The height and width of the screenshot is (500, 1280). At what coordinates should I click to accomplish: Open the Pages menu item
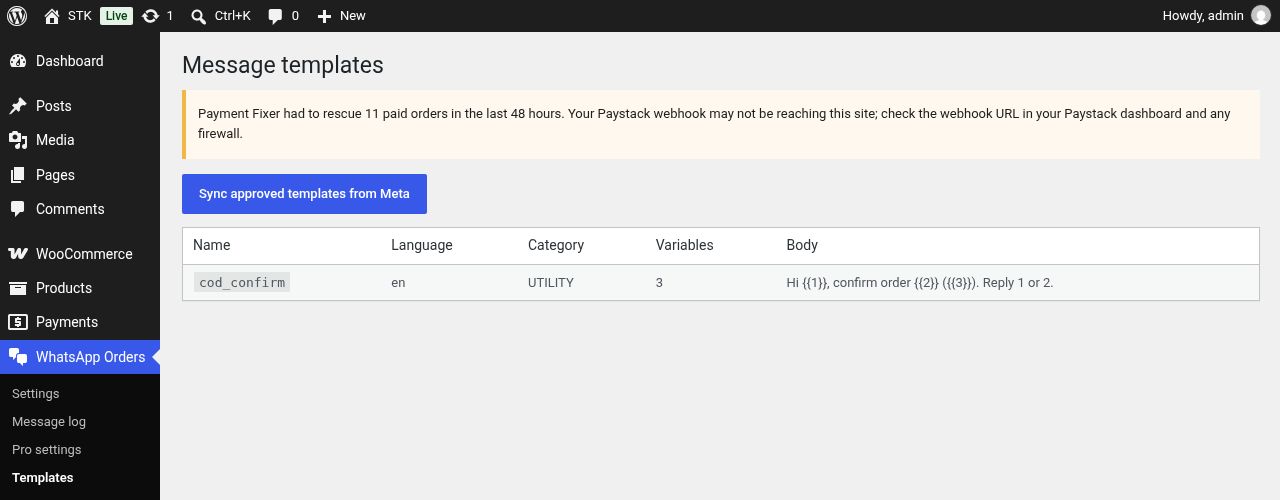[x=80, y=175]
